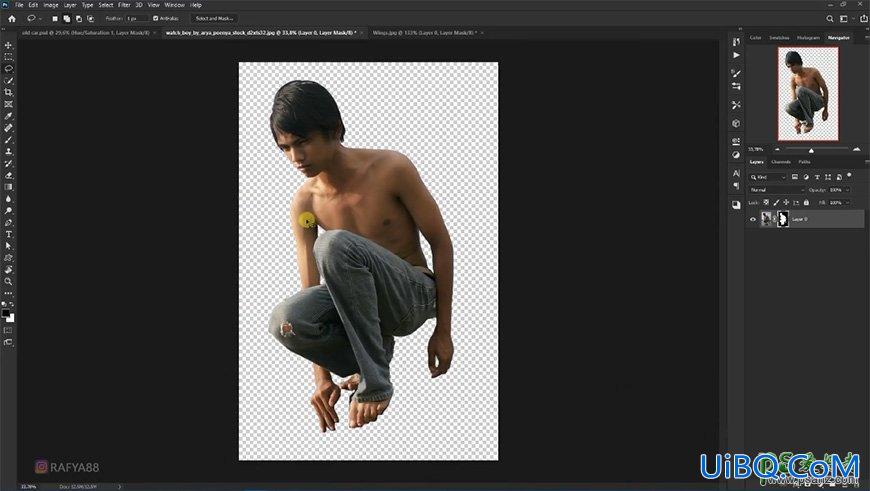
Task: Select the Lasso tool in left toolbar
Action: [8, 69]
